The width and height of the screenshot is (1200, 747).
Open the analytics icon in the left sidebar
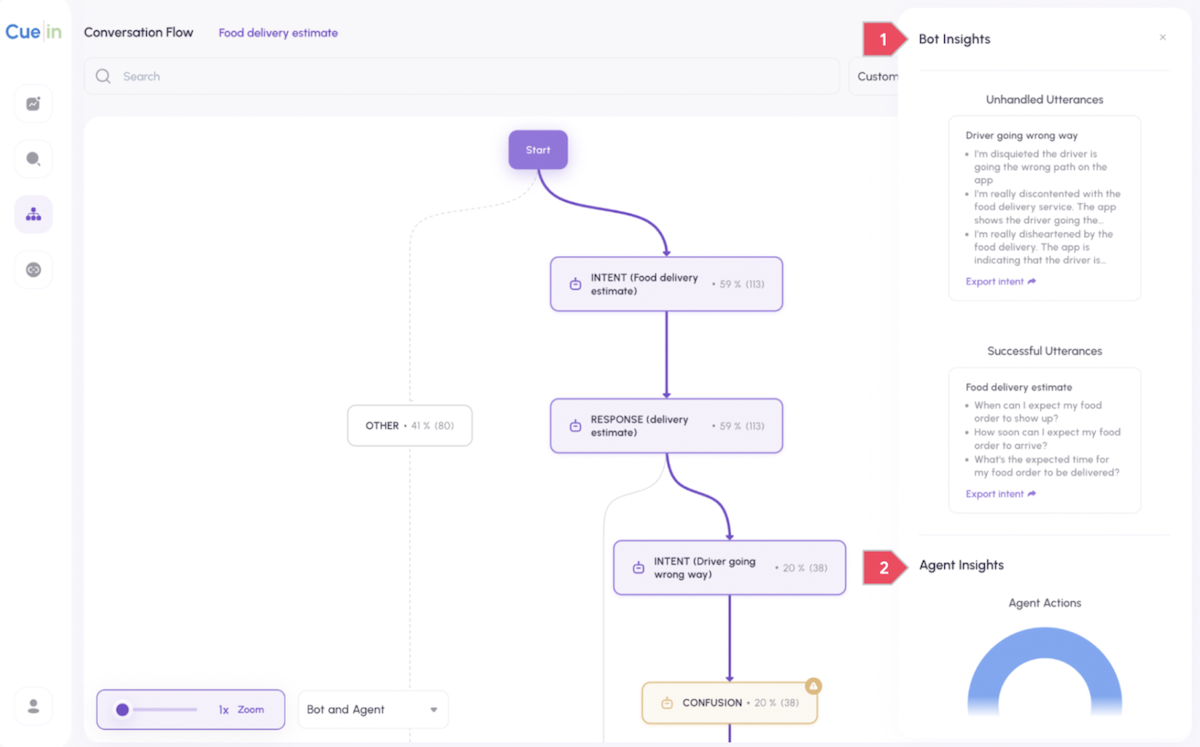(33, 104)
